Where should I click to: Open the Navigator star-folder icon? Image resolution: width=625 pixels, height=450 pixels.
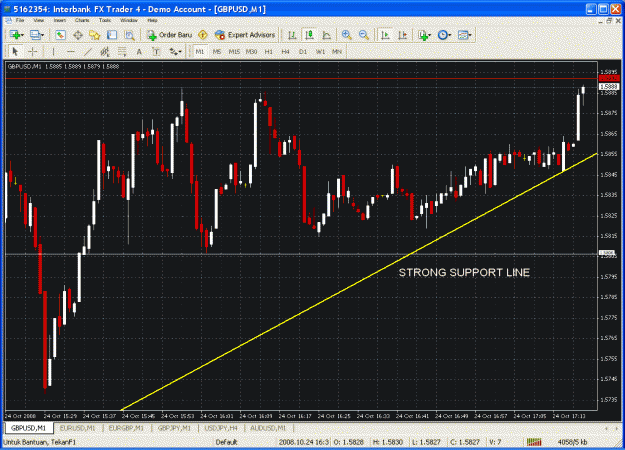click(x=95, y=35)
